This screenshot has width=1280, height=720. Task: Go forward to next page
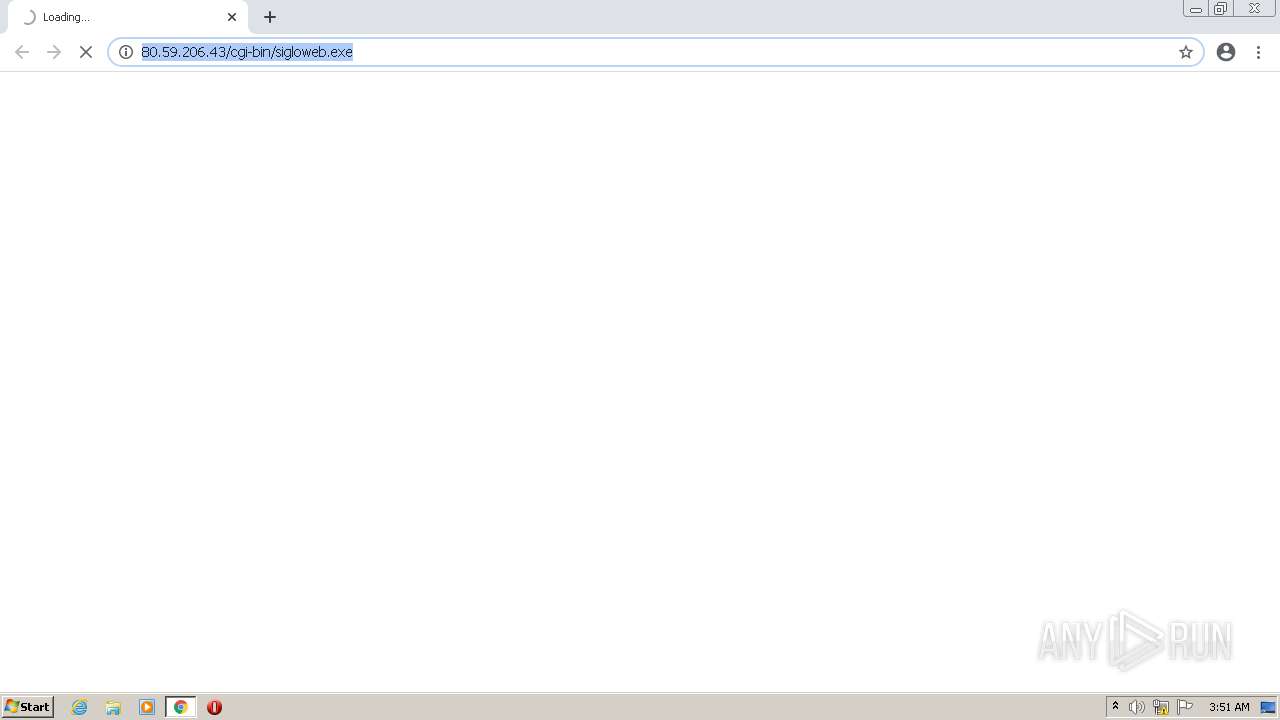coord(54,52)
